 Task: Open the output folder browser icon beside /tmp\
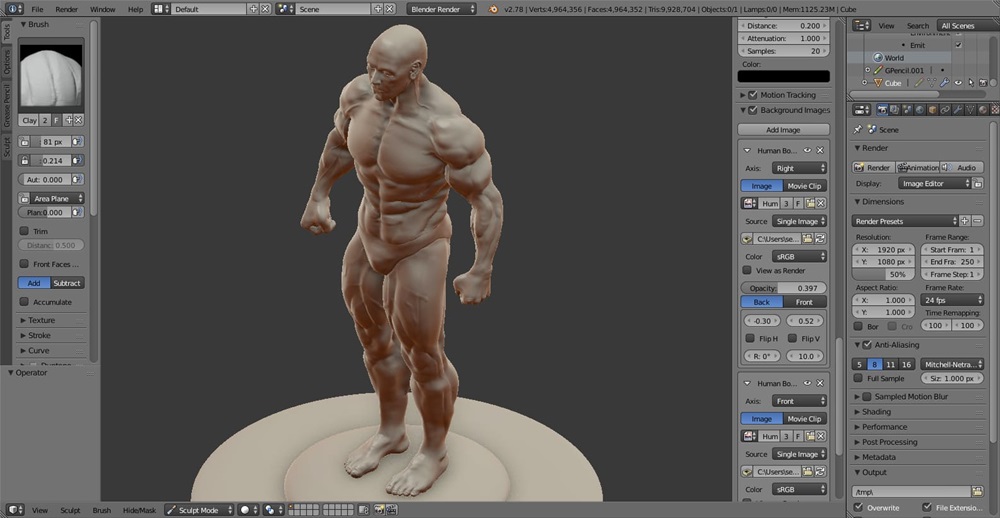tap(977, 491)
